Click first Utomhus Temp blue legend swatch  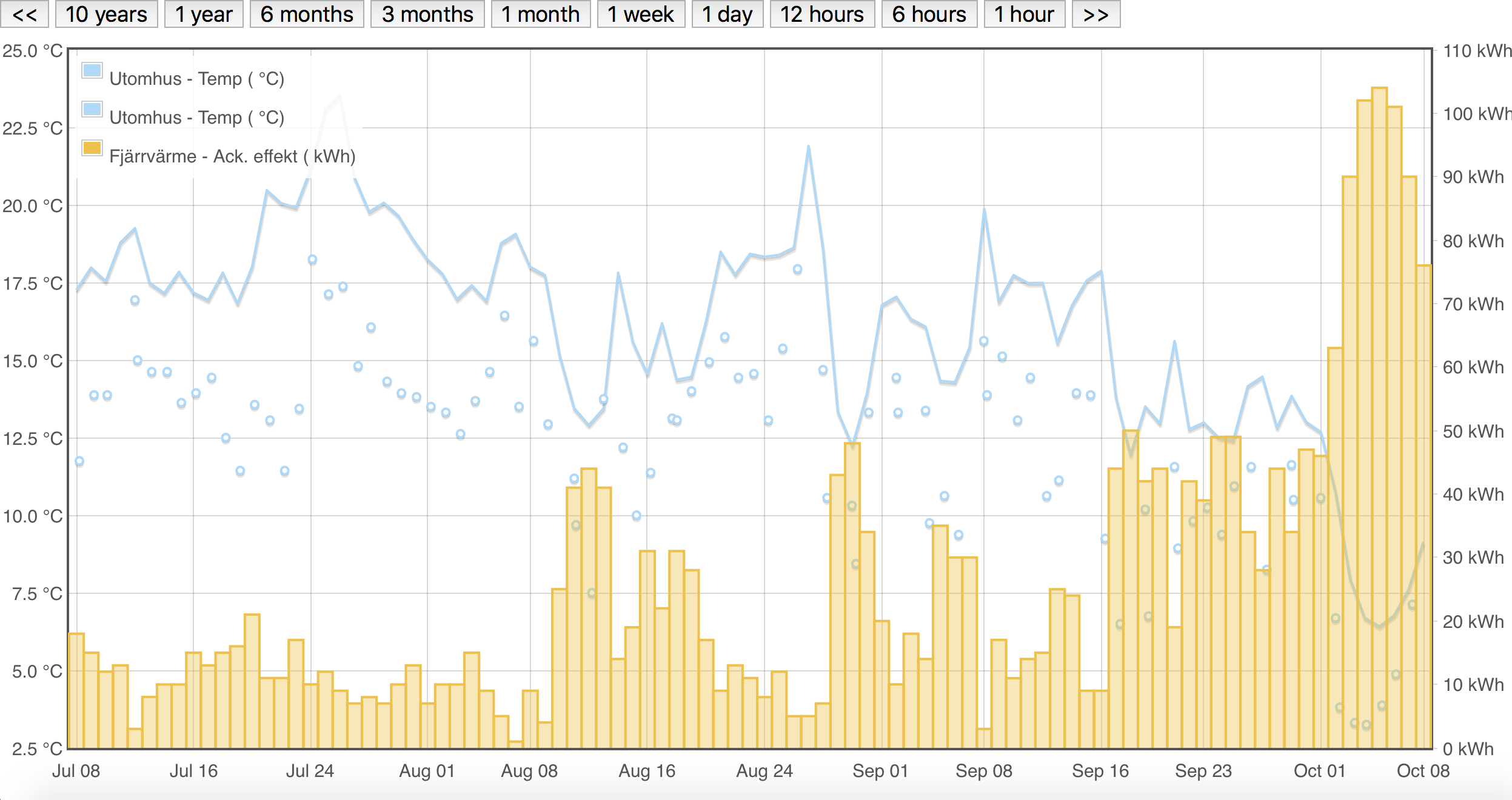[x=92, y=70]
